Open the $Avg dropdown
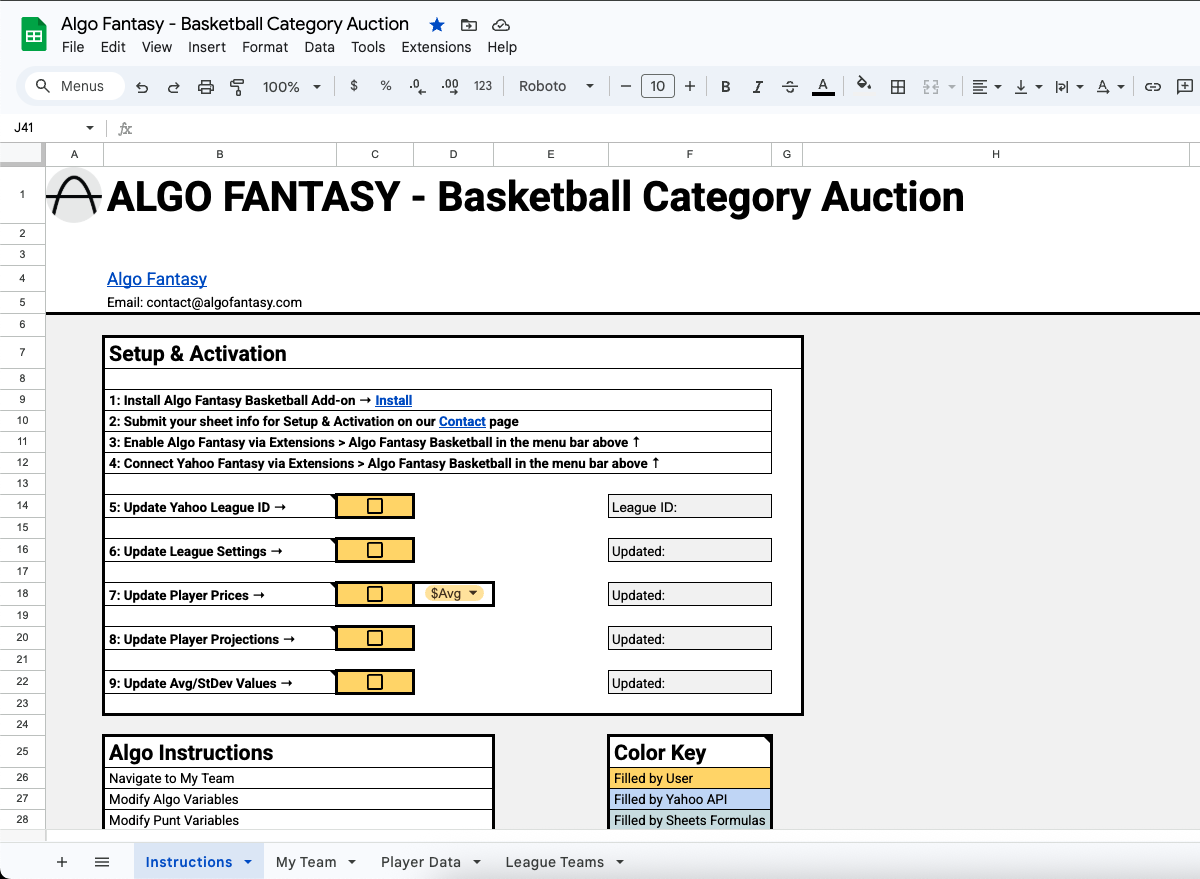 tap(453, 592)
